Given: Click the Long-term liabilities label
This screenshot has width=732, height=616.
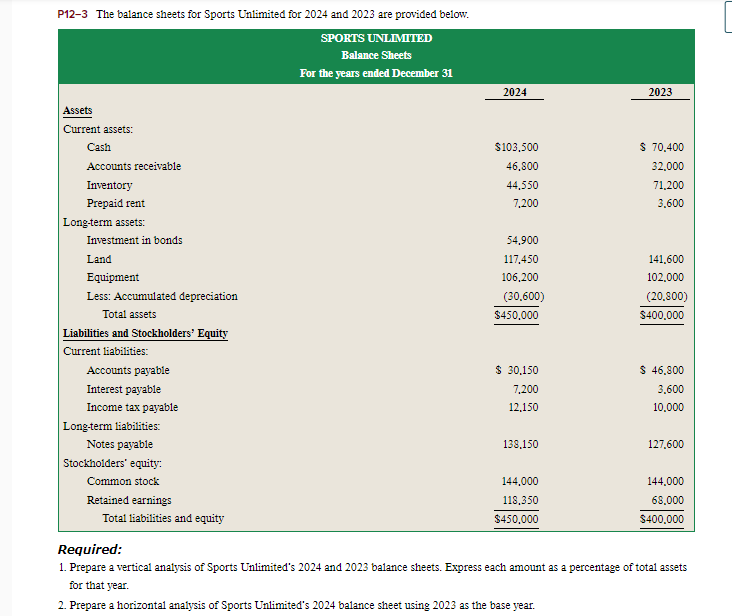Looking at the screenshot, I should (x=112, y=426).
